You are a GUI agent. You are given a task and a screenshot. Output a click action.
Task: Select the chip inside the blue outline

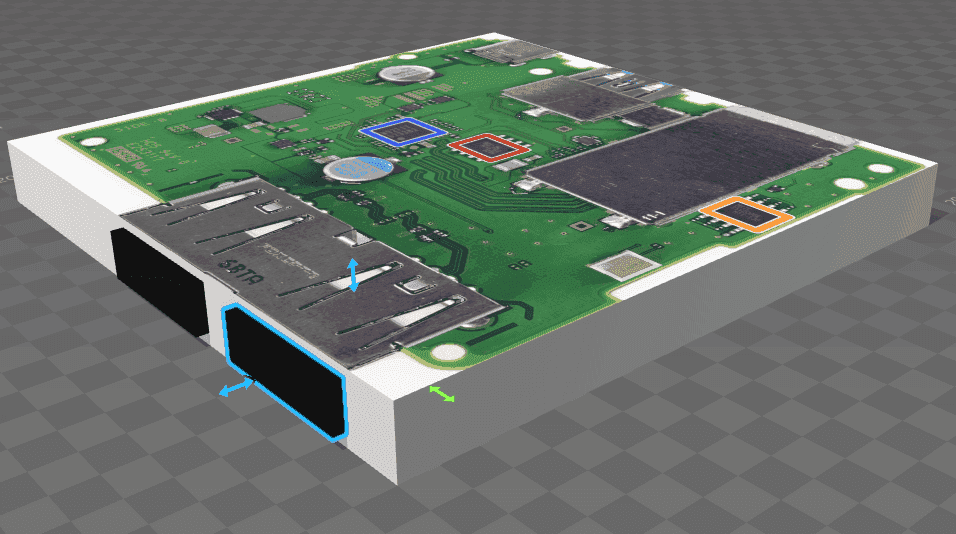(402, 132)
